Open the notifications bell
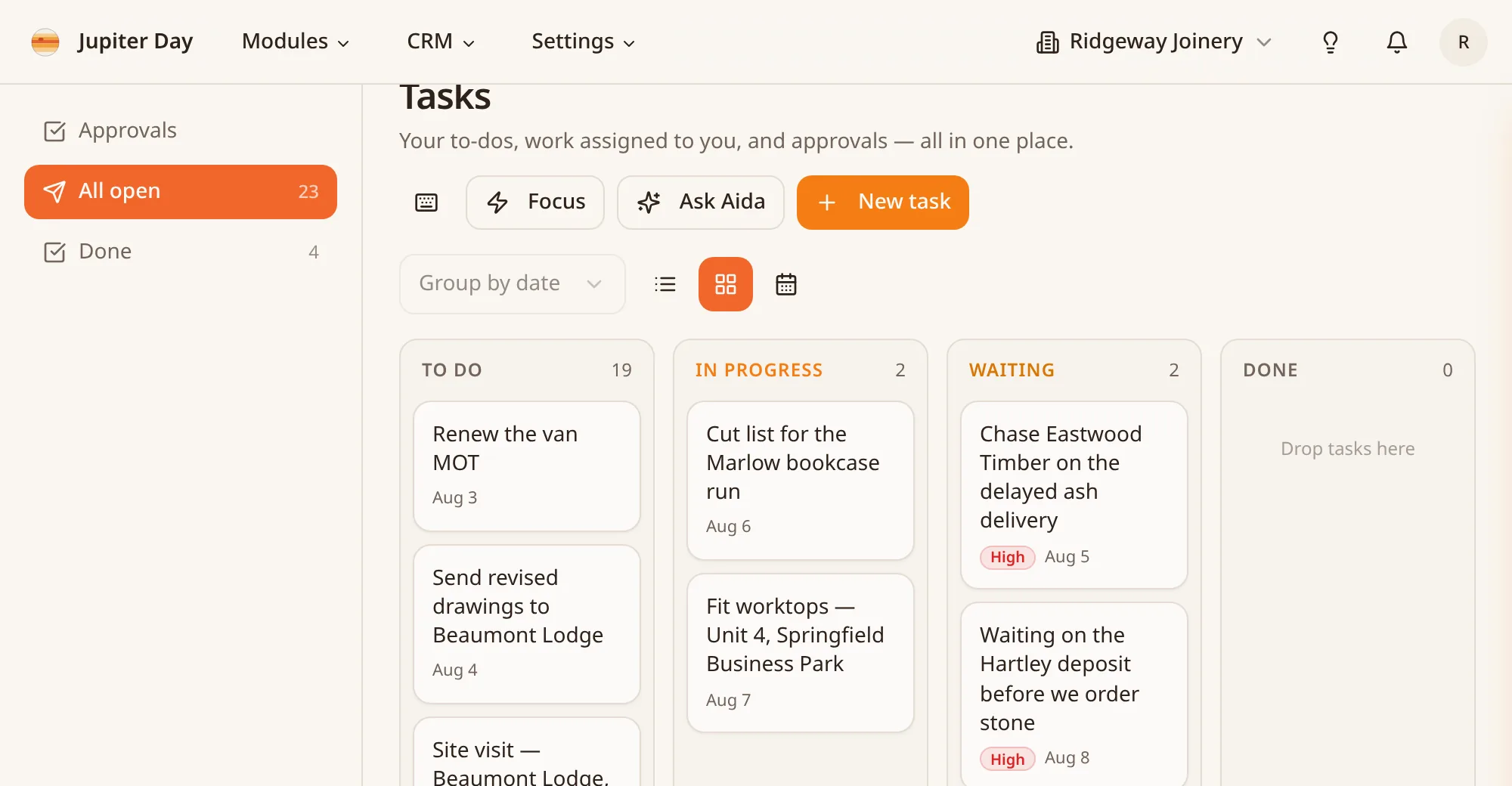Viewport: 1512px width, 786px height. [x=1397, y=42]
